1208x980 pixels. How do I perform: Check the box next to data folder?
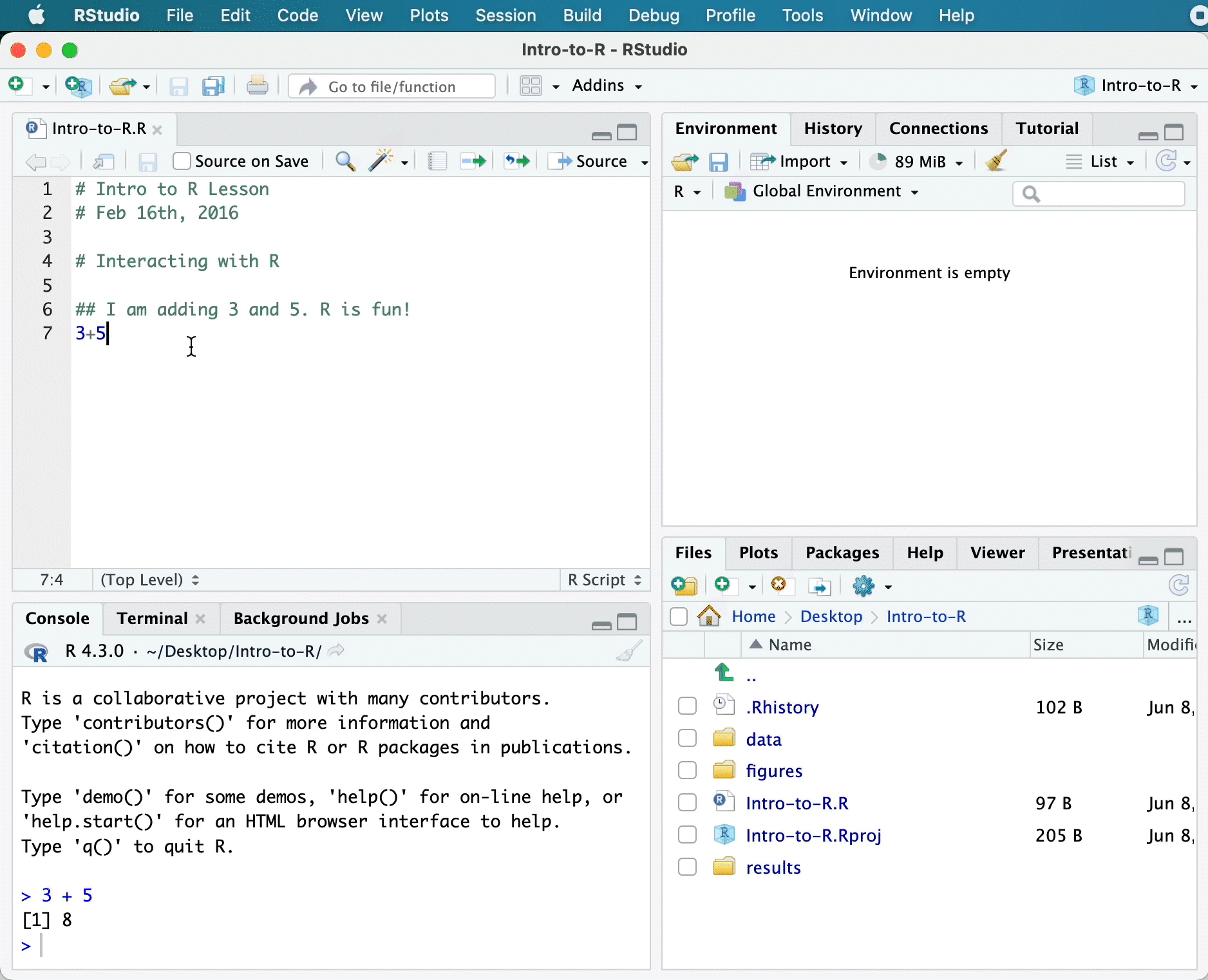[687, 739]
